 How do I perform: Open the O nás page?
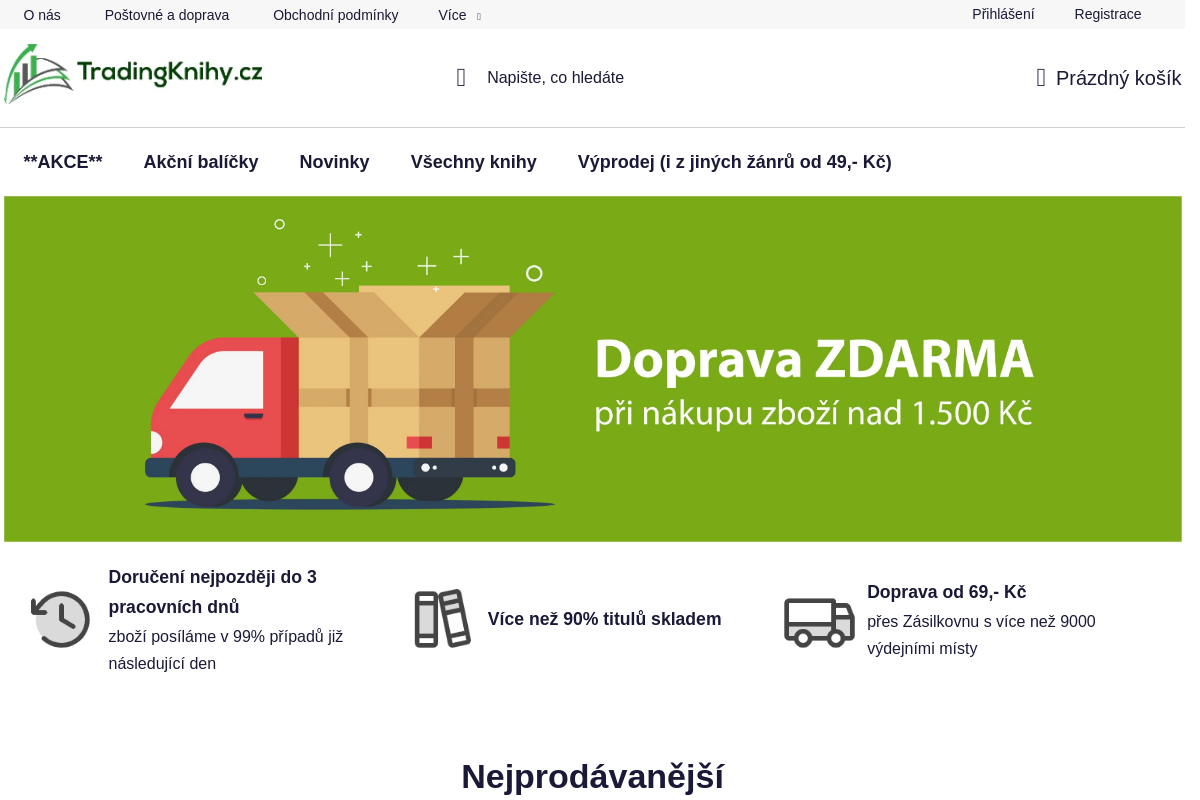(x=42, y=15)
